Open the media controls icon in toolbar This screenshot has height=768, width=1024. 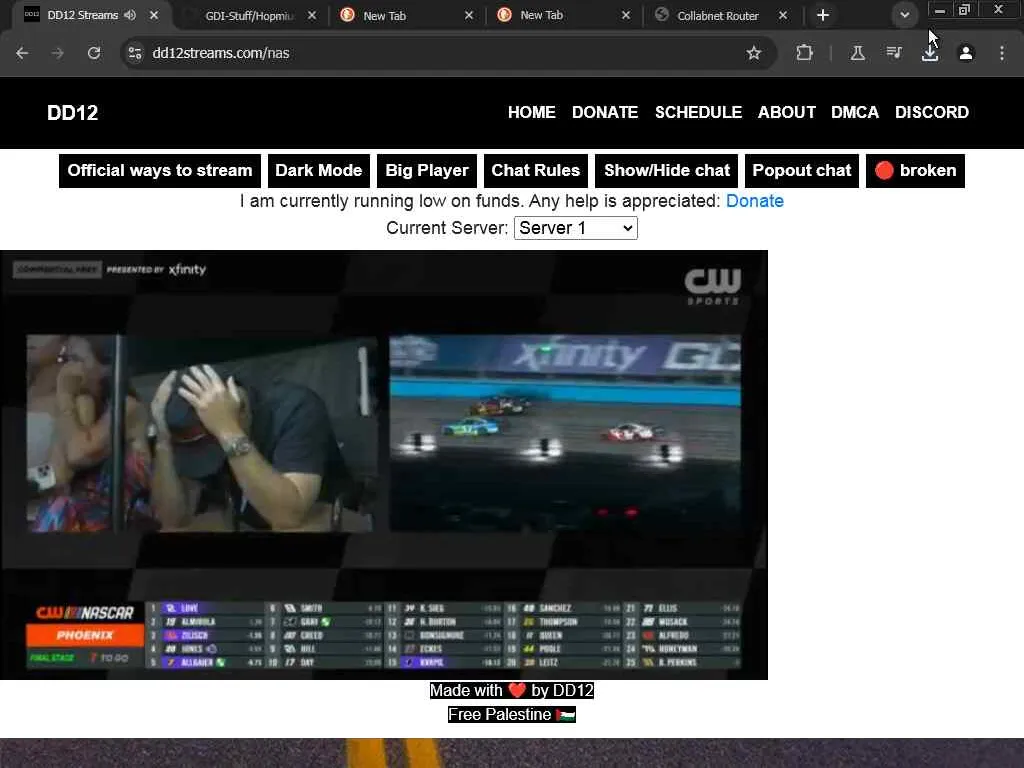point(894,53)
